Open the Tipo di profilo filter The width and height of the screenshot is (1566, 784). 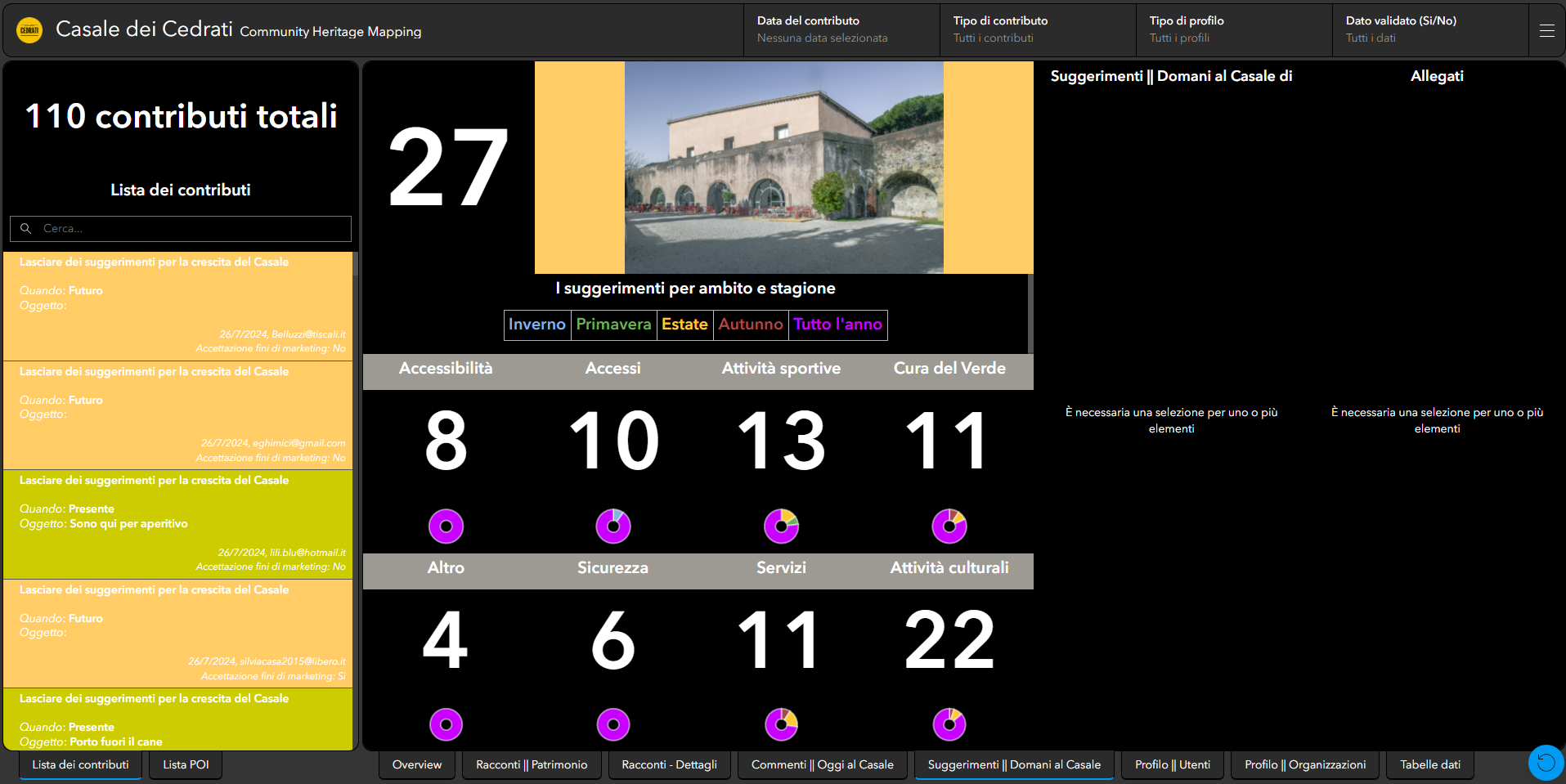[x=1234, y=30]
